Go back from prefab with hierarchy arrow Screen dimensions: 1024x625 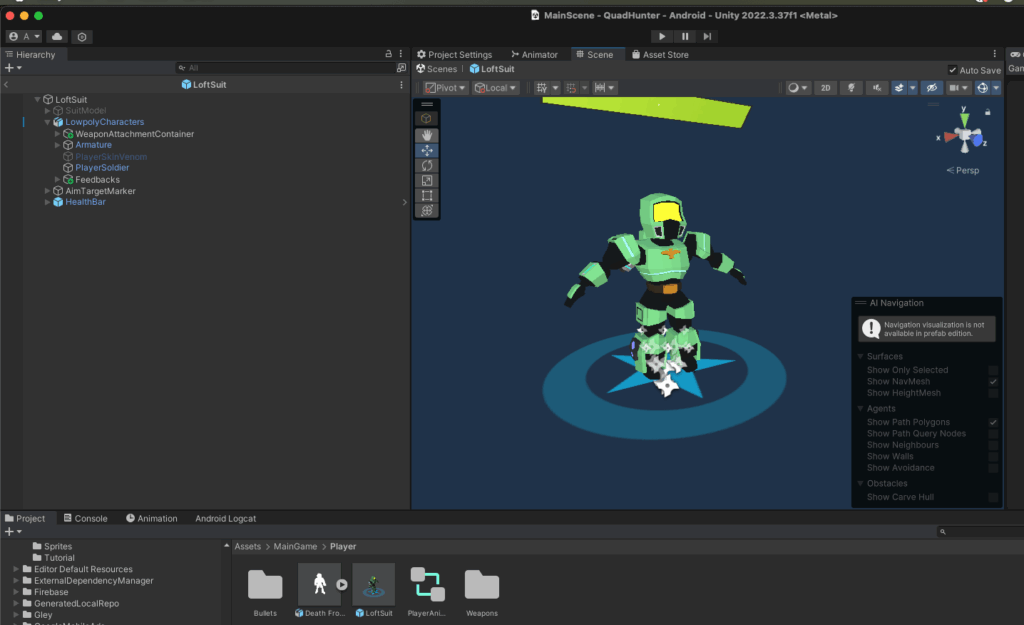(x=6, y=84)
